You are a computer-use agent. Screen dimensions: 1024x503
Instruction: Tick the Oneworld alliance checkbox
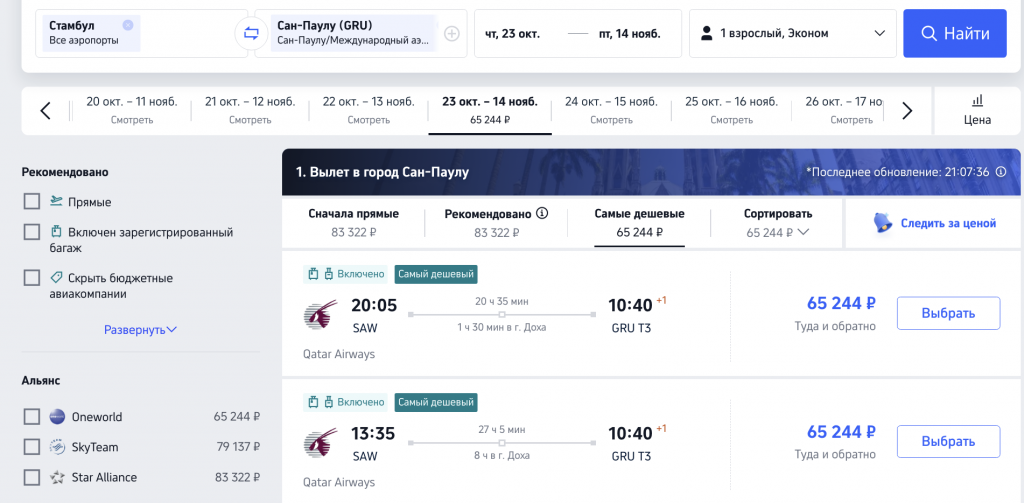(31, 417)
